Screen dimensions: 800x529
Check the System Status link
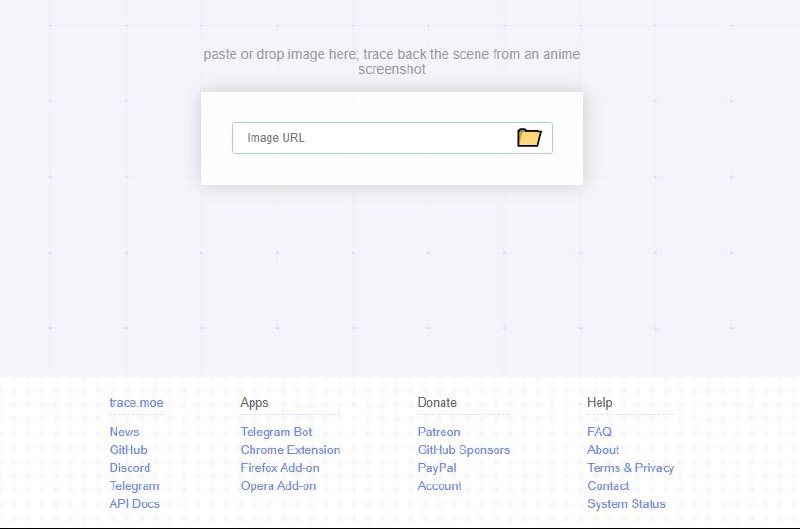click(x=626, y=504)
